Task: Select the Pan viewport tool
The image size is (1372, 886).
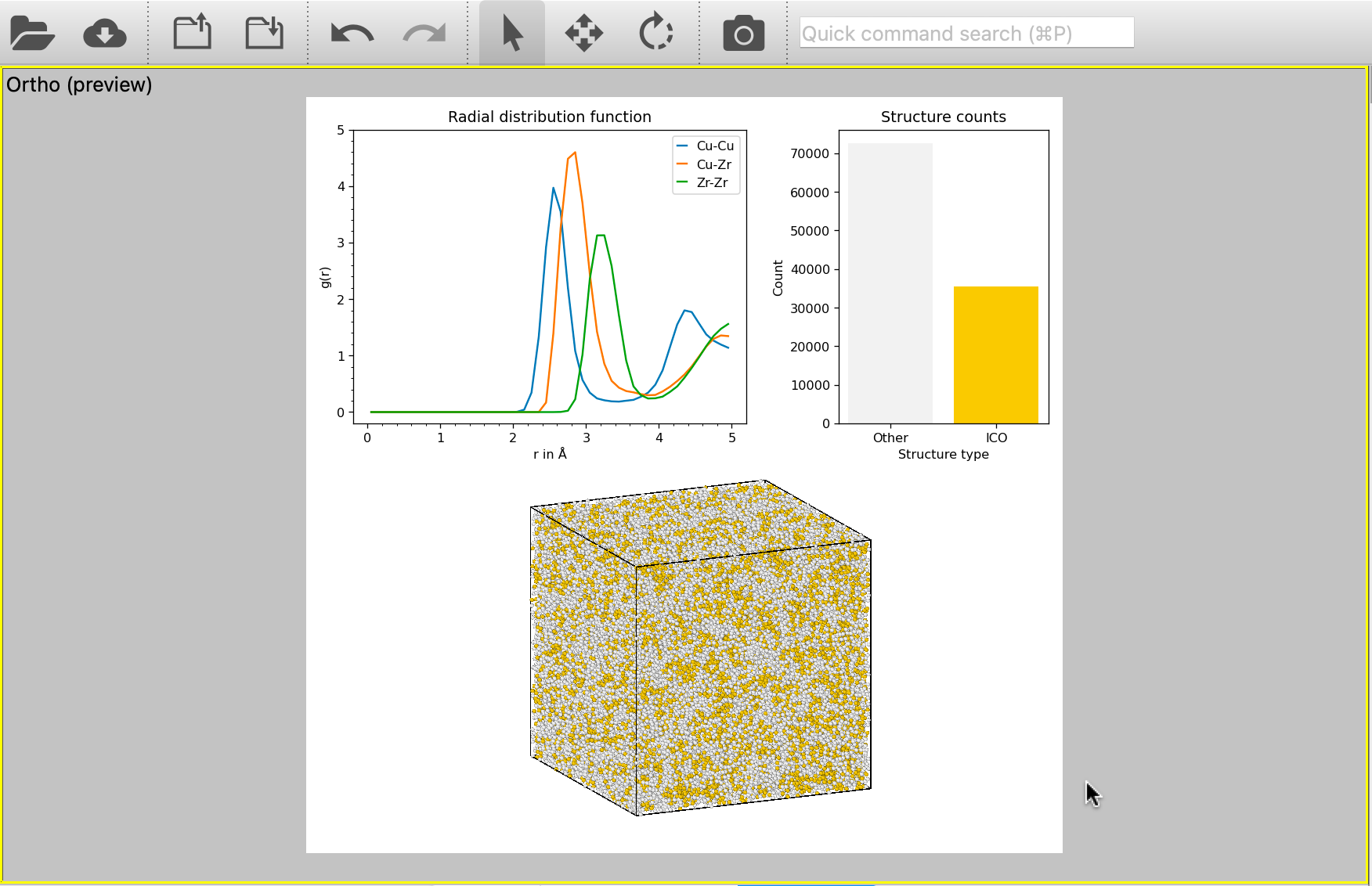Action: (x=584, y=34)
